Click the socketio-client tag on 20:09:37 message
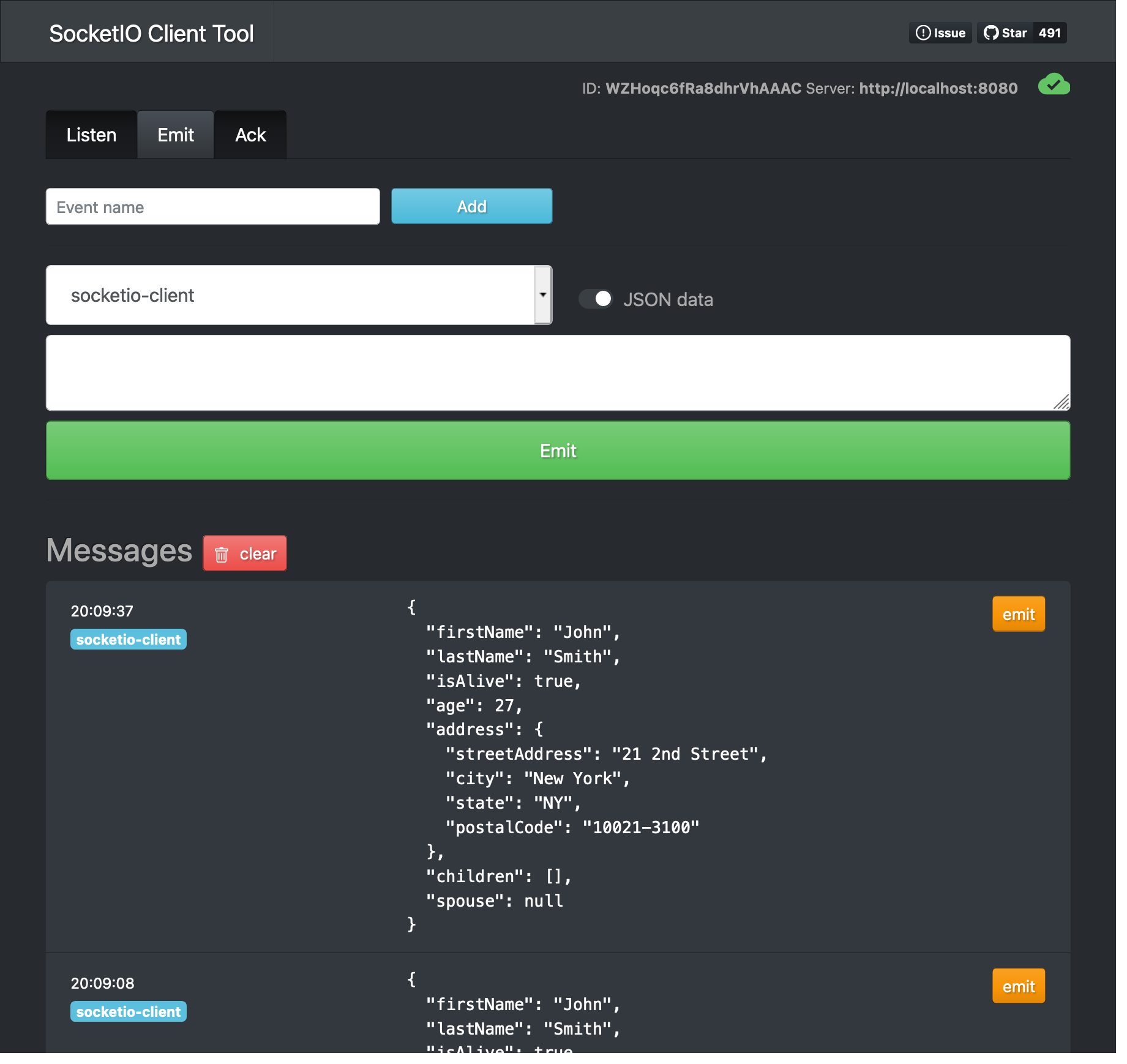 [x=129, y=640]
